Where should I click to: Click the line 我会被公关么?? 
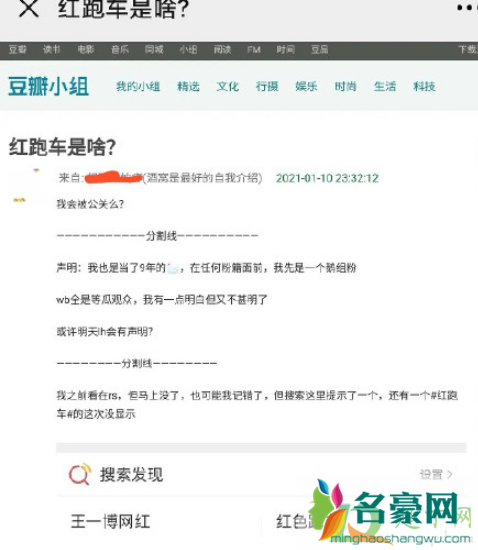click(x=90, y=204)
